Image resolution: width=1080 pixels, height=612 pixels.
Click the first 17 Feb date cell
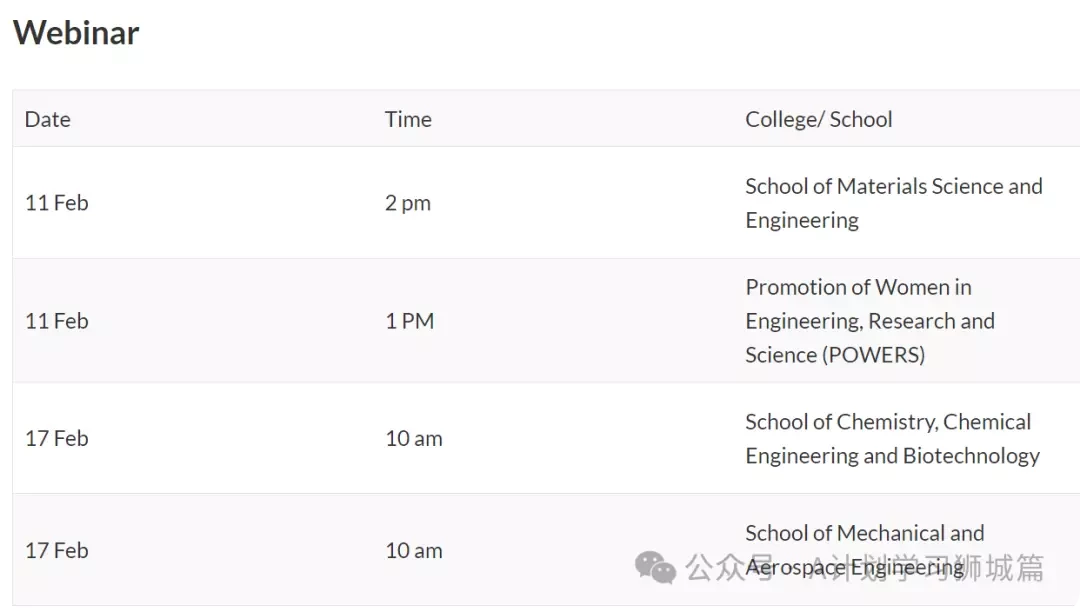pos(56,439)
